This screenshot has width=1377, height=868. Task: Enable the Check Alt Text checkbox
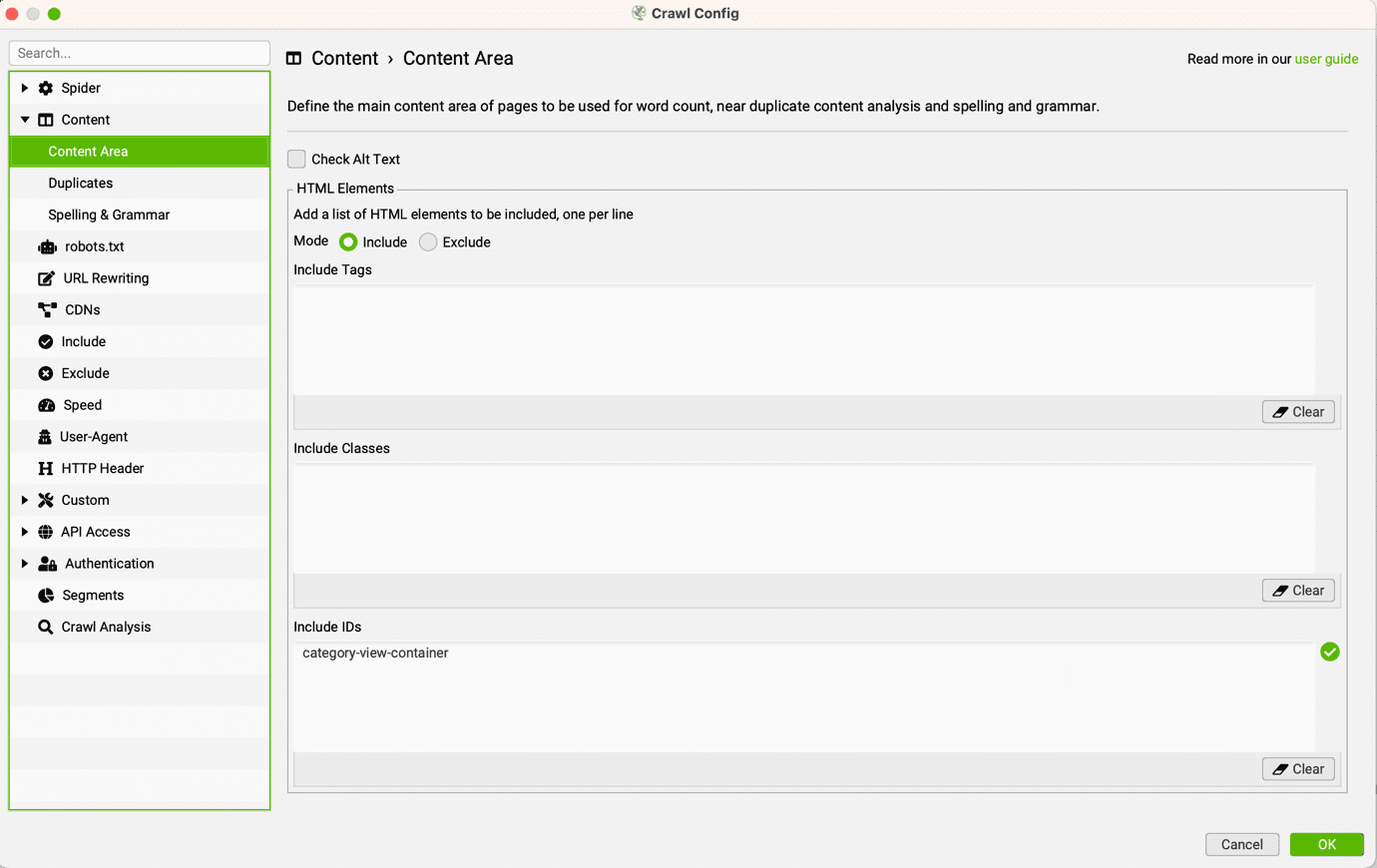coord(296,159)
